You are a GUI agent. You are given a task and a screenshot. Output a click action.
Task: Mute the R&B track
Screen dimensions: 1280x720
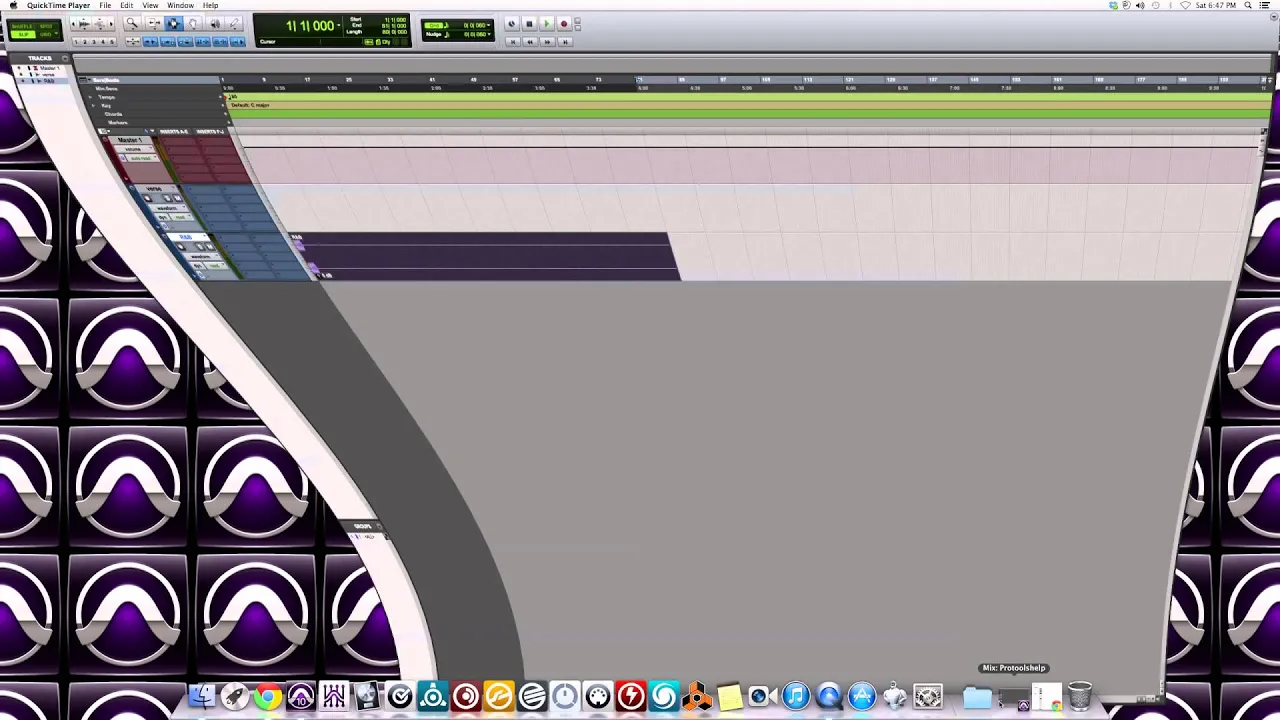point(210,247)
